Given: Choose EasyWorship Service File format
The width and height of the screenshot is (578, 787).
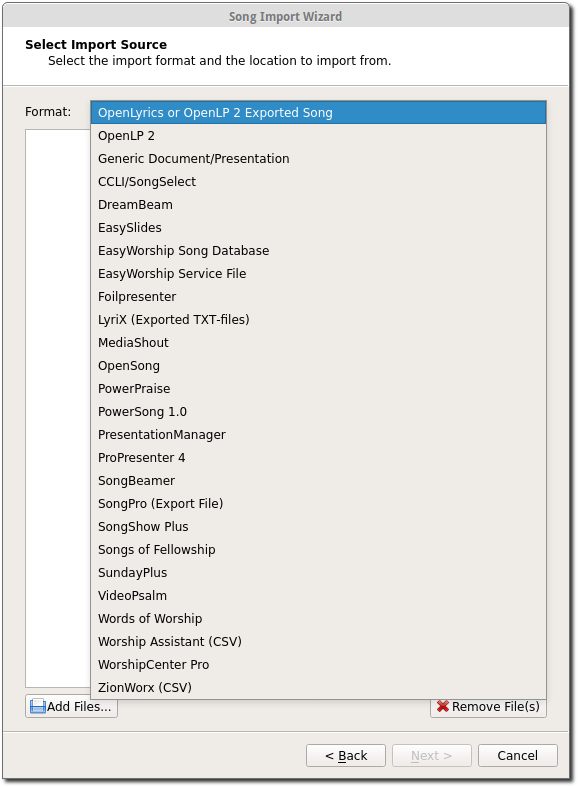Looking at the screenshot, I should click(318, 274).
